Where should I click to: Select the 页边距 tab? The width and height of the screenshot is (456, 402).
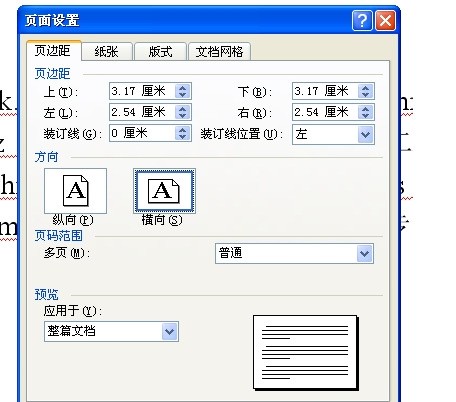tap(53, 51)
